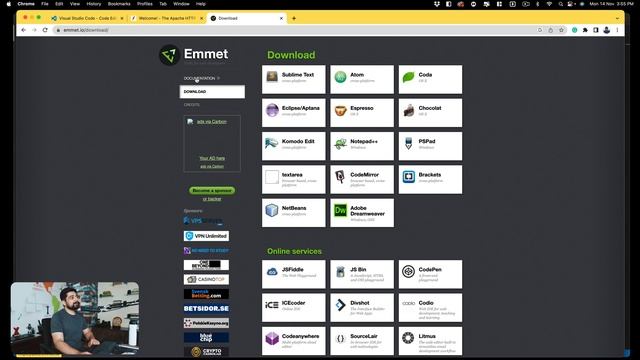Open the NetBeans plugin card

[294, 213]
